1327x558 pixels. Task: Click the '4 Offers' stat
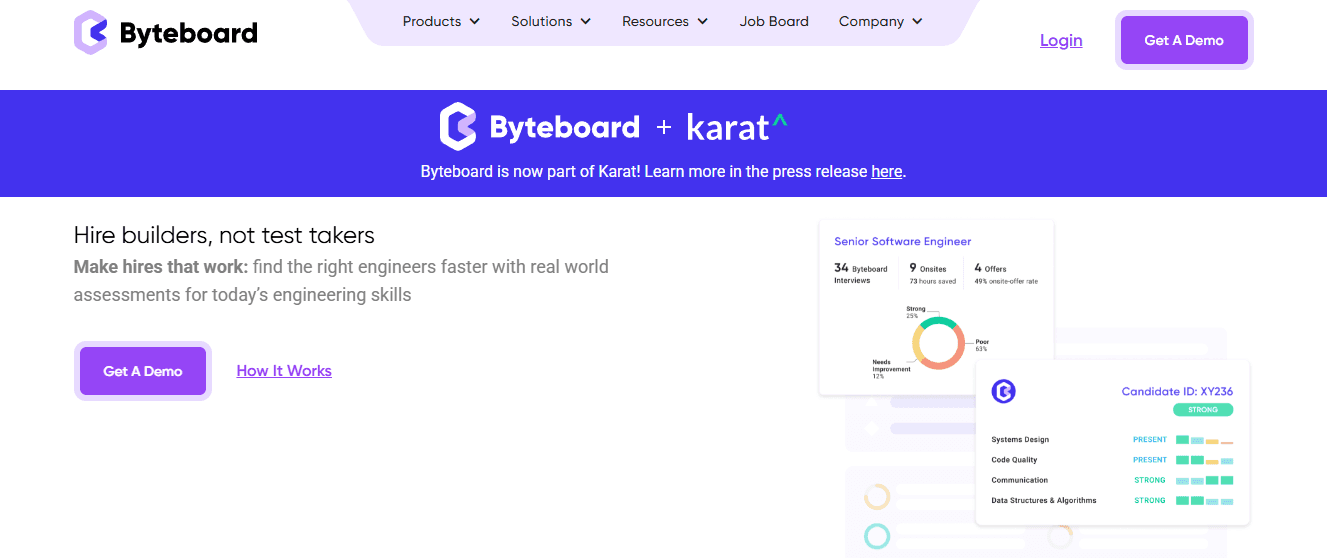1006,273
